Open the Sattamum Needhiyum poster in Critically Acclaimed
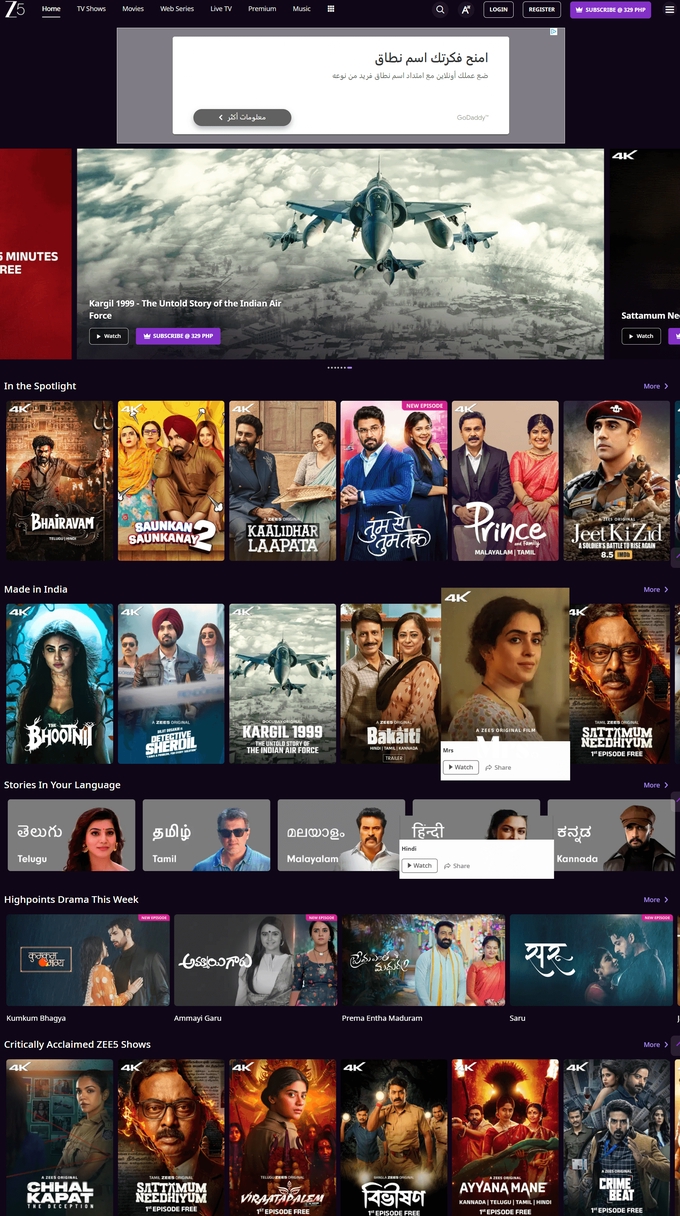The width and height of the screenshot is (680, 1216). coord(171,1138)
